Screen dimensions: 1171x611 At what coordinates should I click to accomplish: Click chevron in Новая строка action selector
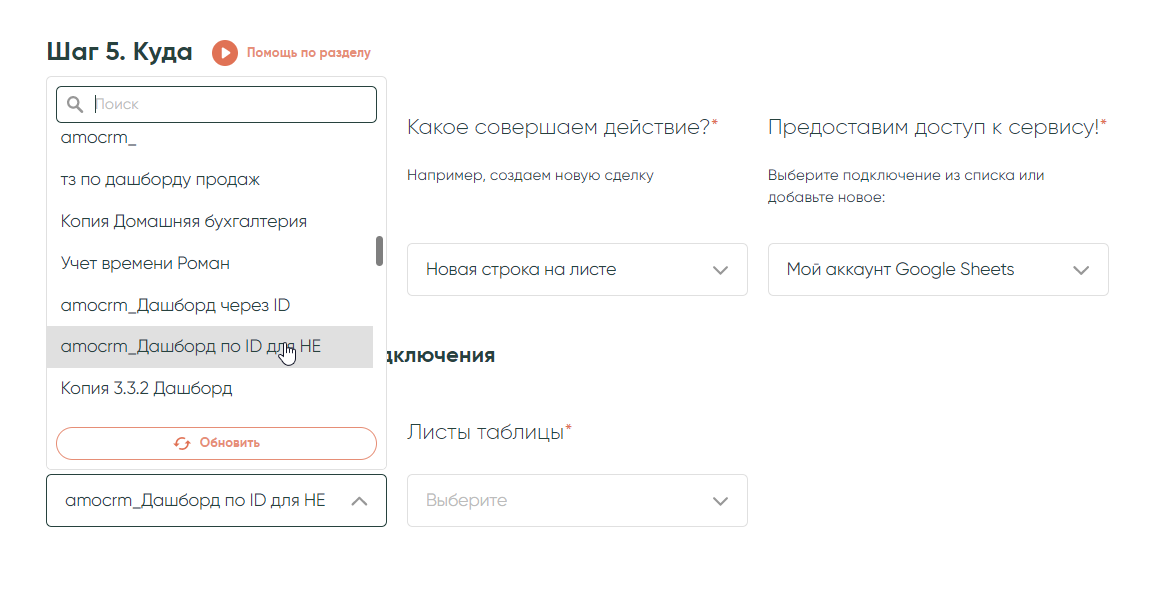coord(720,270)
